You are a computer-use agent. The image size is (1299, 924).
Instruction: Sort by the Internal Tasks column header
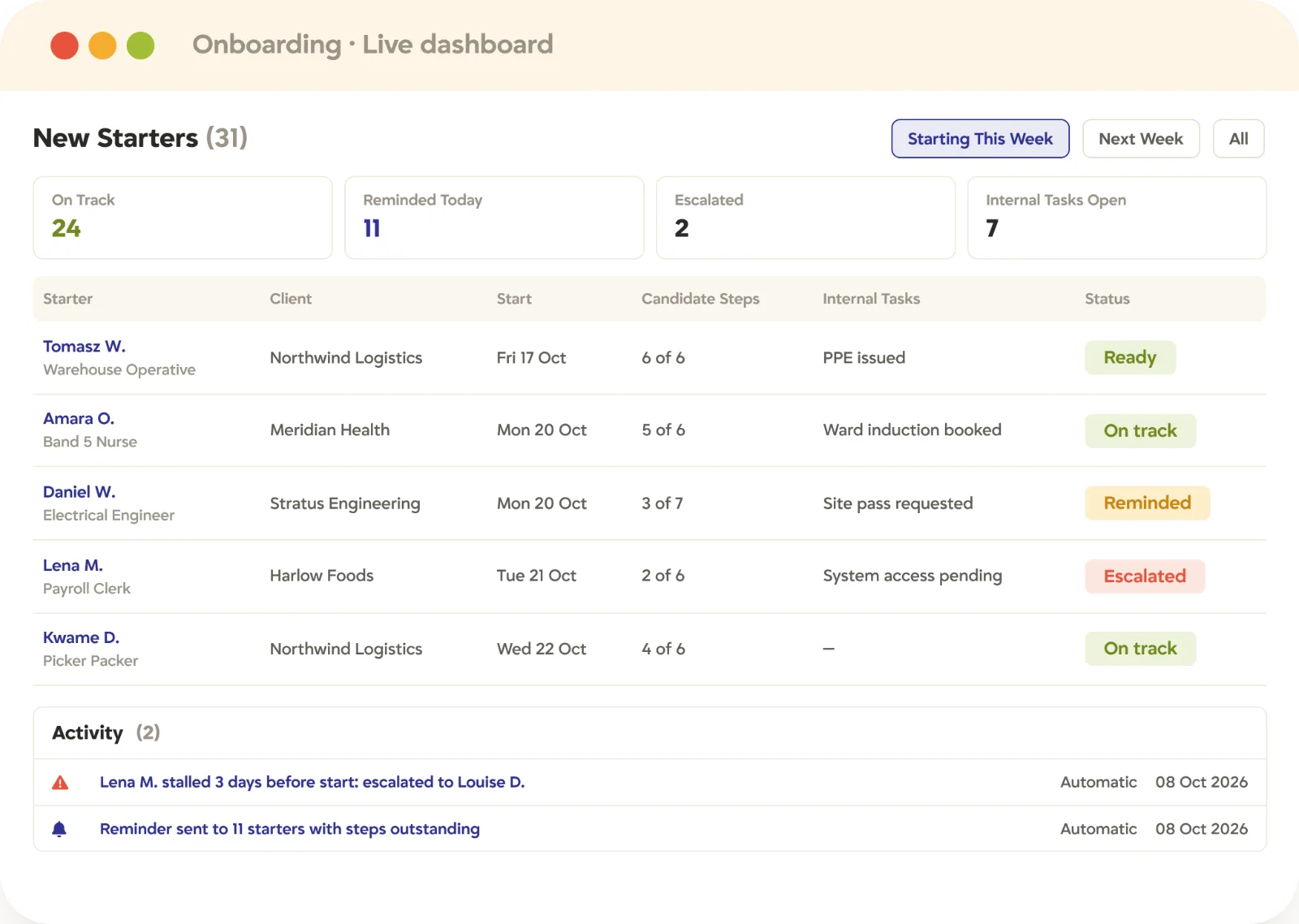click(871, 299)
